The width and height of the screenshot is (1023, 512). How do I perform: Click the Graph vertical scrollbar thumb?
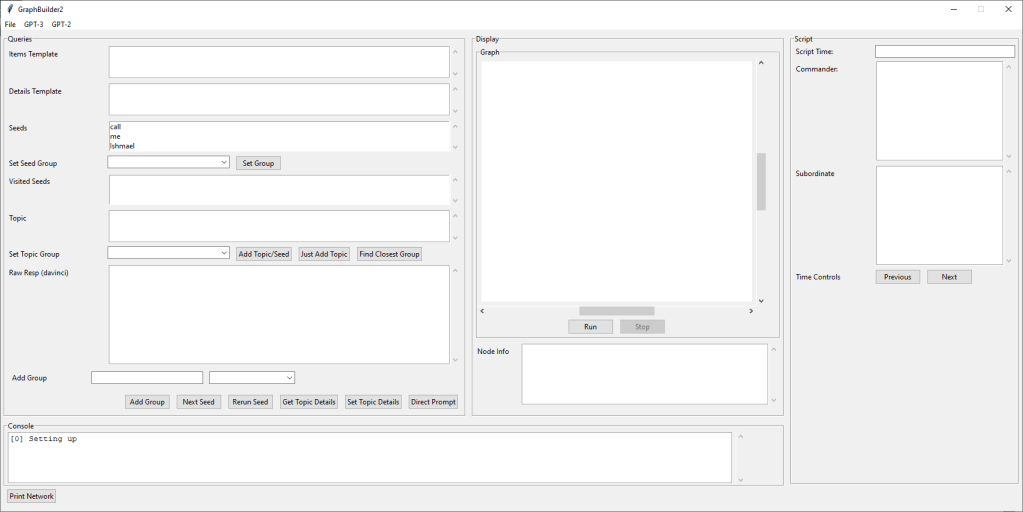click(x=761, y=181)
